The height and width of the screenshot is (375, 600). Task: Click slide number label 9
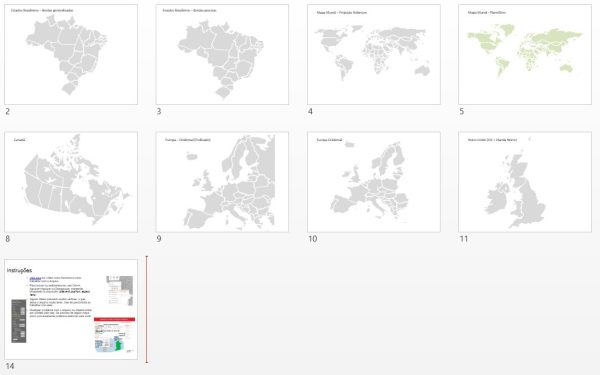pos(159,239)
